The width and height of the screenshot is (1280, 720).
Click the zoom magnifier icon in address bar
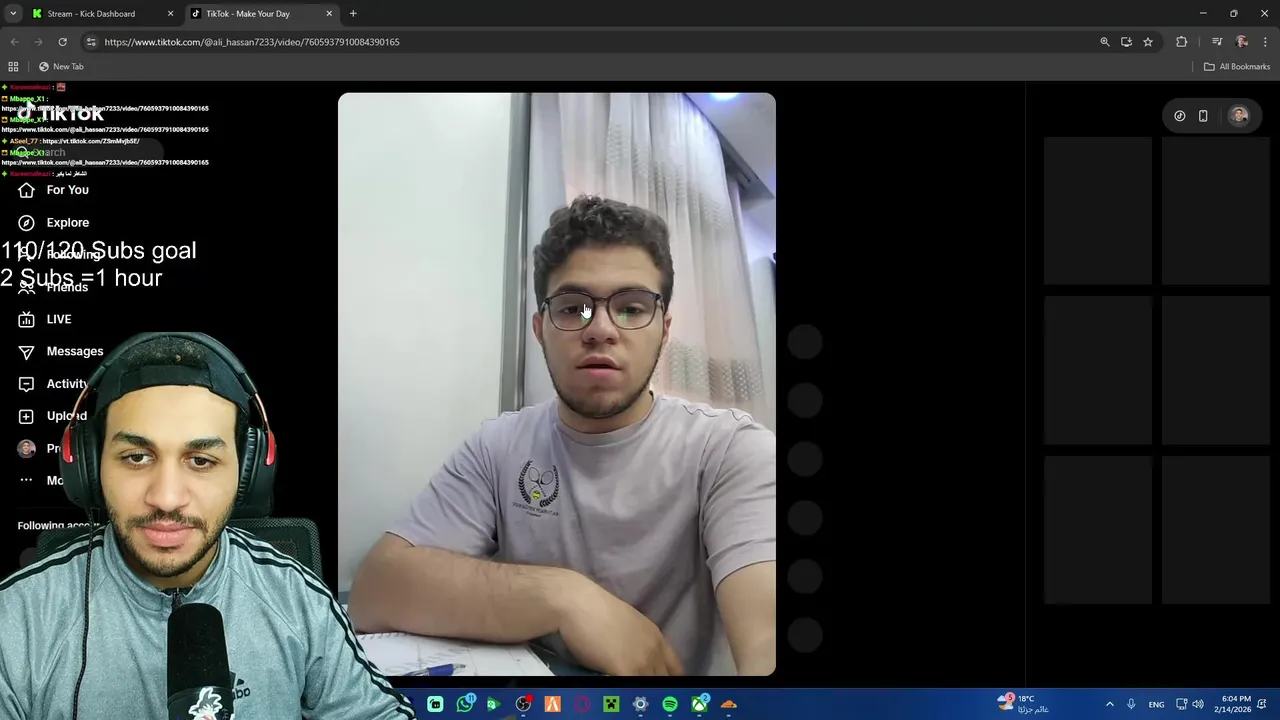(1105, 42)
